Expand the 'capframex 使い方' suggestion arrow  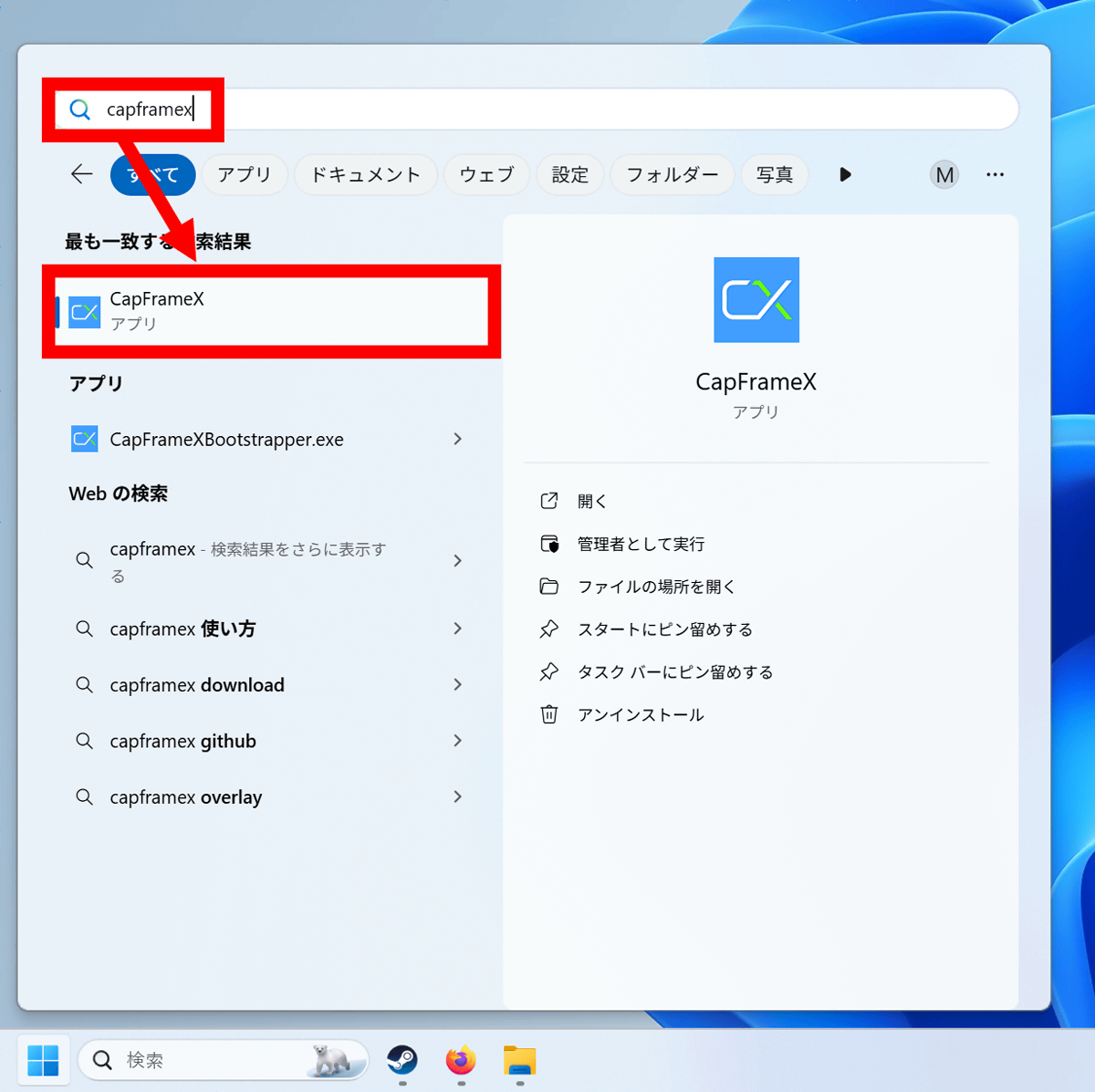pos(457,629)
